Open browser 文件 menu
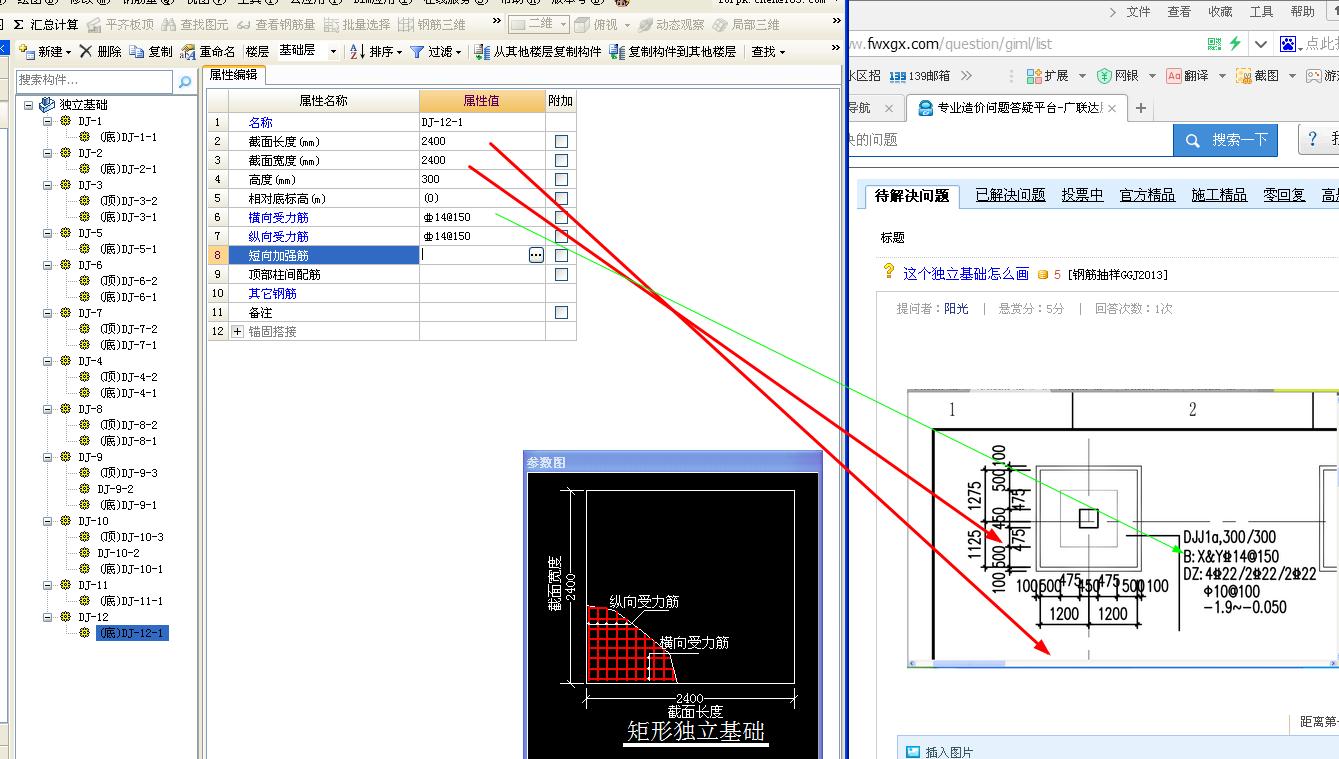This screenshot has height=759, width=1339. (x=1138, y=12)
